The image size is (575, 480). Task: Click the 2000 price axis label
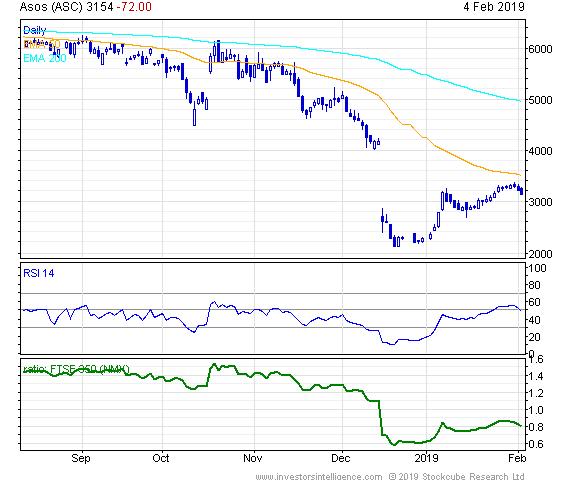click(540, 253)
